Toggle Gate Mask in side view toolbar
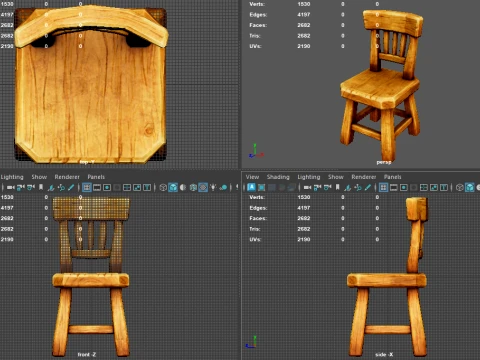This screenshot has height=360, width=480. [414, 187]
